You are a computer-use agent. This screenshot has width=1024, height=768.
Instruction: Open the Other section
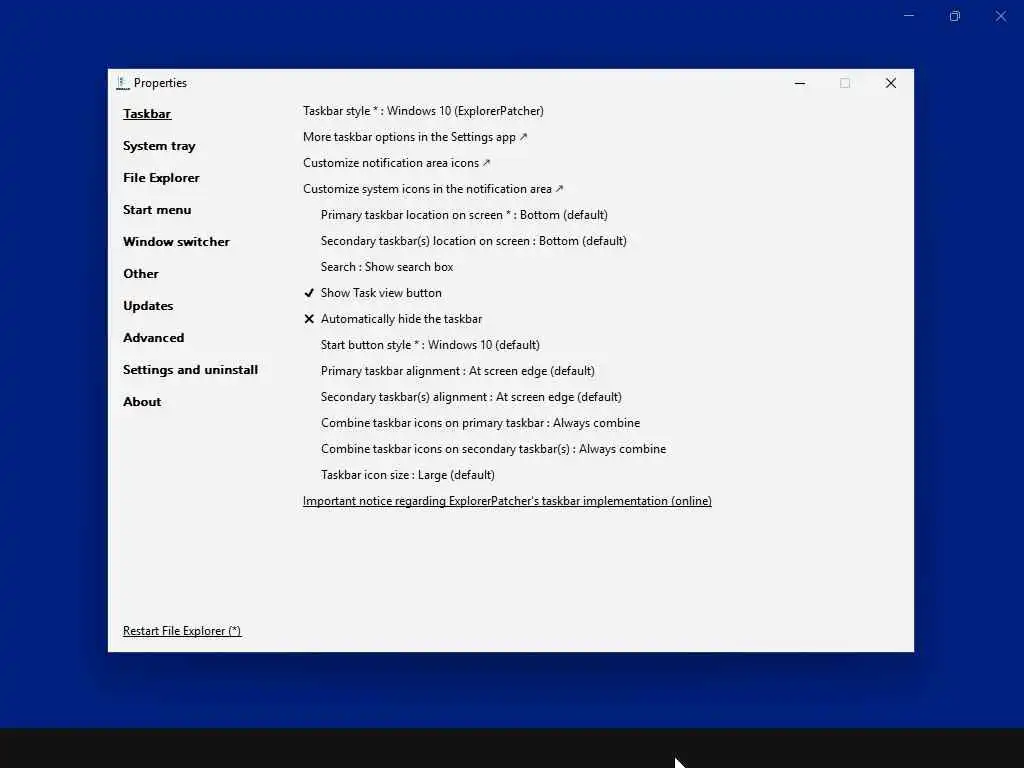tap(140, 274)
